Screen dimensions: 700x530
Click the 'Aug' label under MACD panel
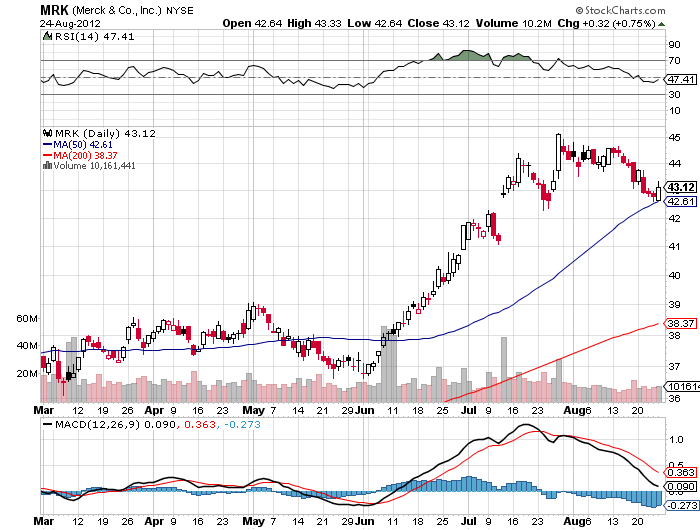[572, 521]
